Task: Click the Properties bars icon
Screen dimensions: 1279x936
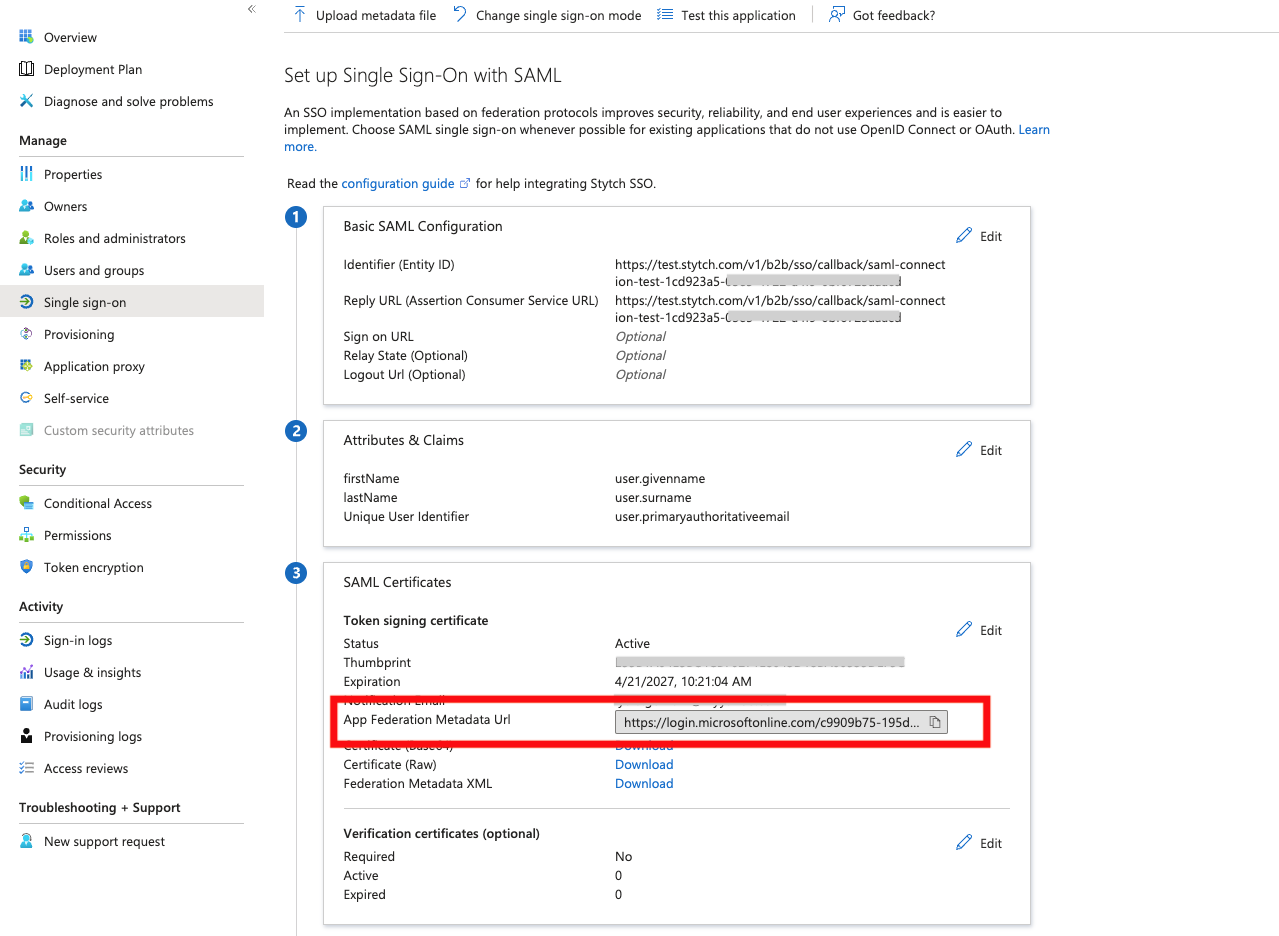Action: tap(26, 174)
